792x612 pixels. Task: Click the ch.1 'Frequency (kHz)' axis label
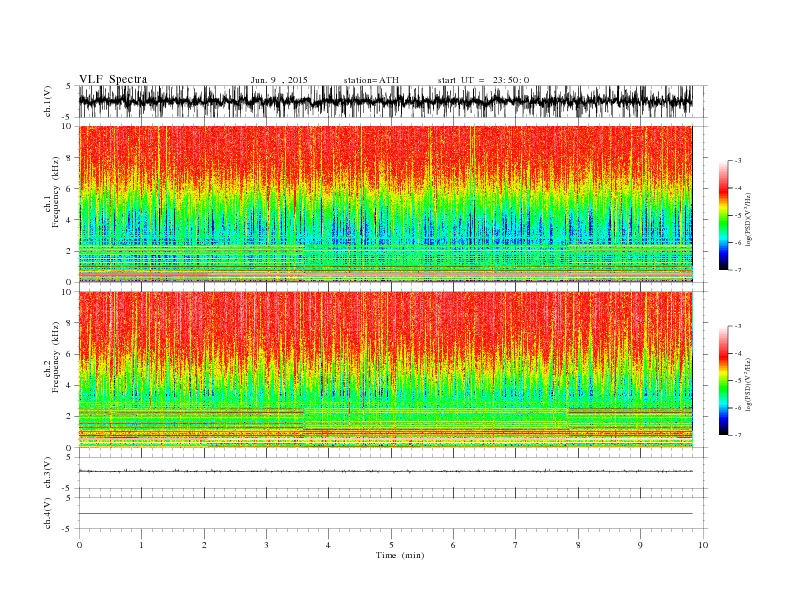click(x=55, y=192)
